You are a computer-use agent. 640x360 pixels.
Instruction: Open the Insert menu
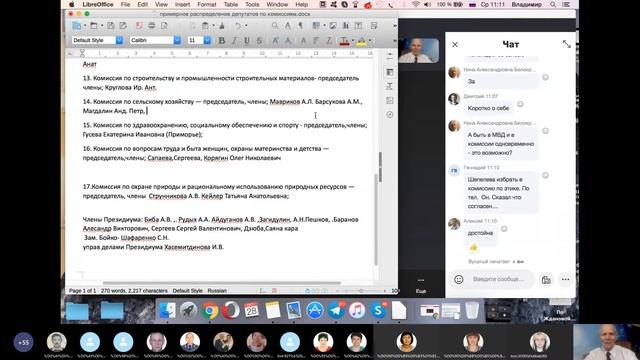point(182,4)
